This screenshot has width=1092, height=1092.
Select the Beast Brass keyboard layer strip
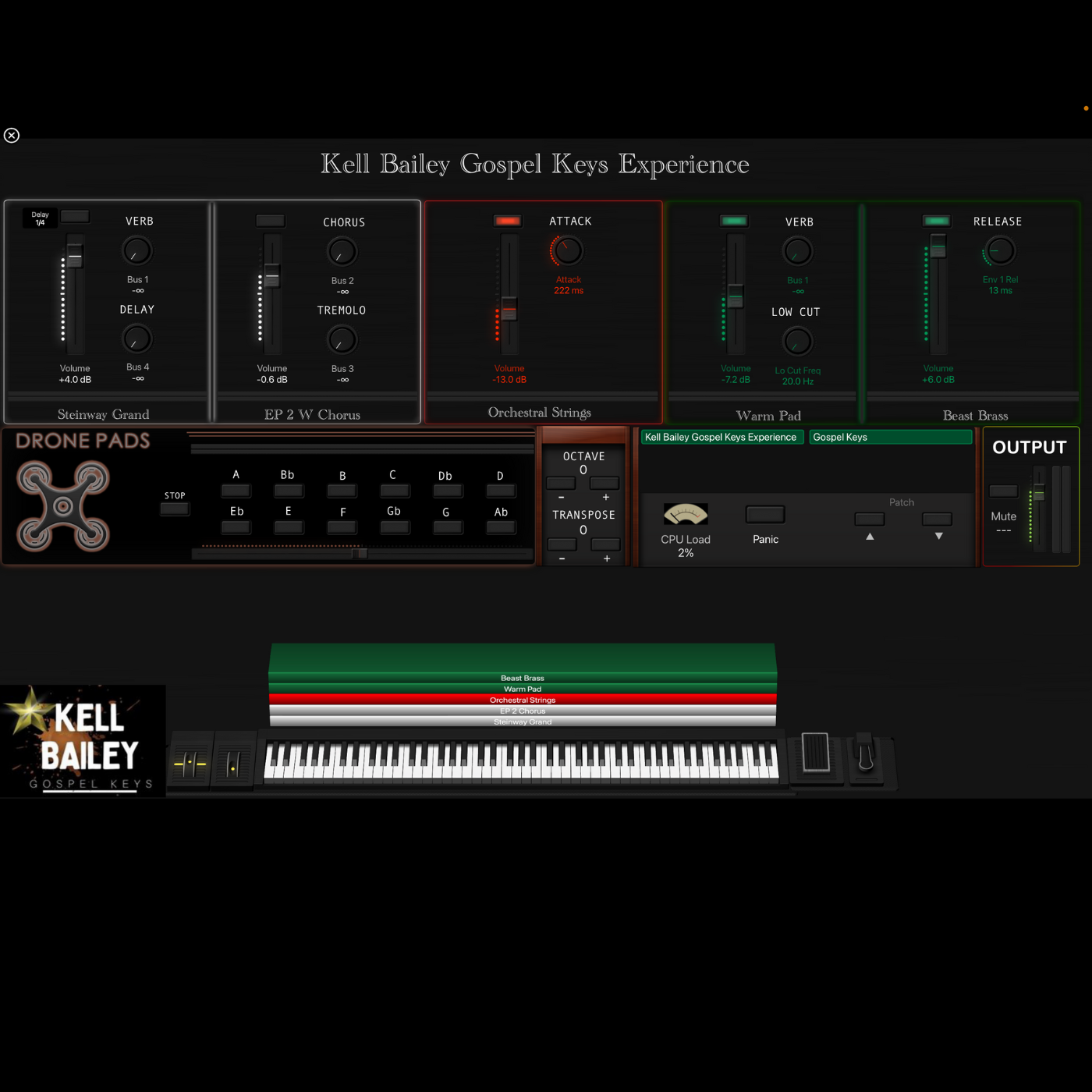click(523, 678)
